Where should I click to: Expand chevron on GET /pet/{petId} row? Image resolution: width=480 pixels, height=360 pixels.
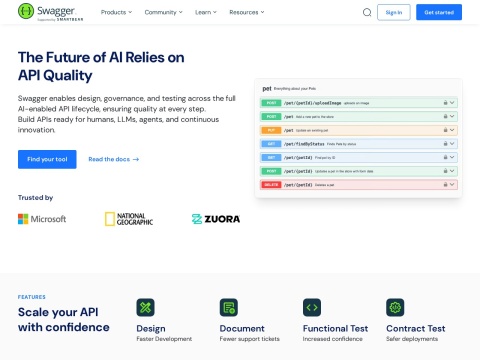tap(452, 157)
